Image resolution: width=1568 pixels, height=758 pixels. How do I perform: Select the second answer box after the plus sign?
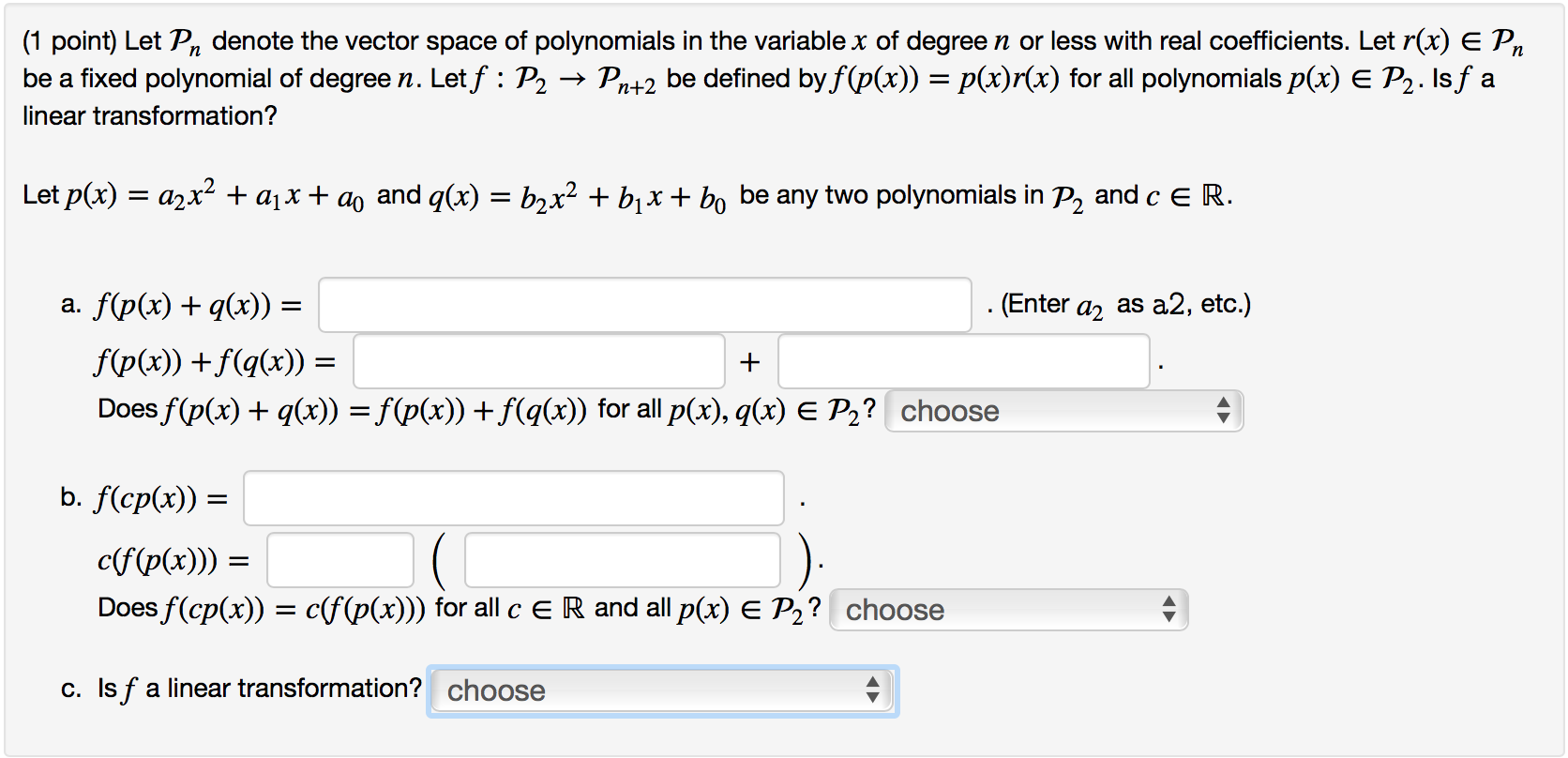962,361
